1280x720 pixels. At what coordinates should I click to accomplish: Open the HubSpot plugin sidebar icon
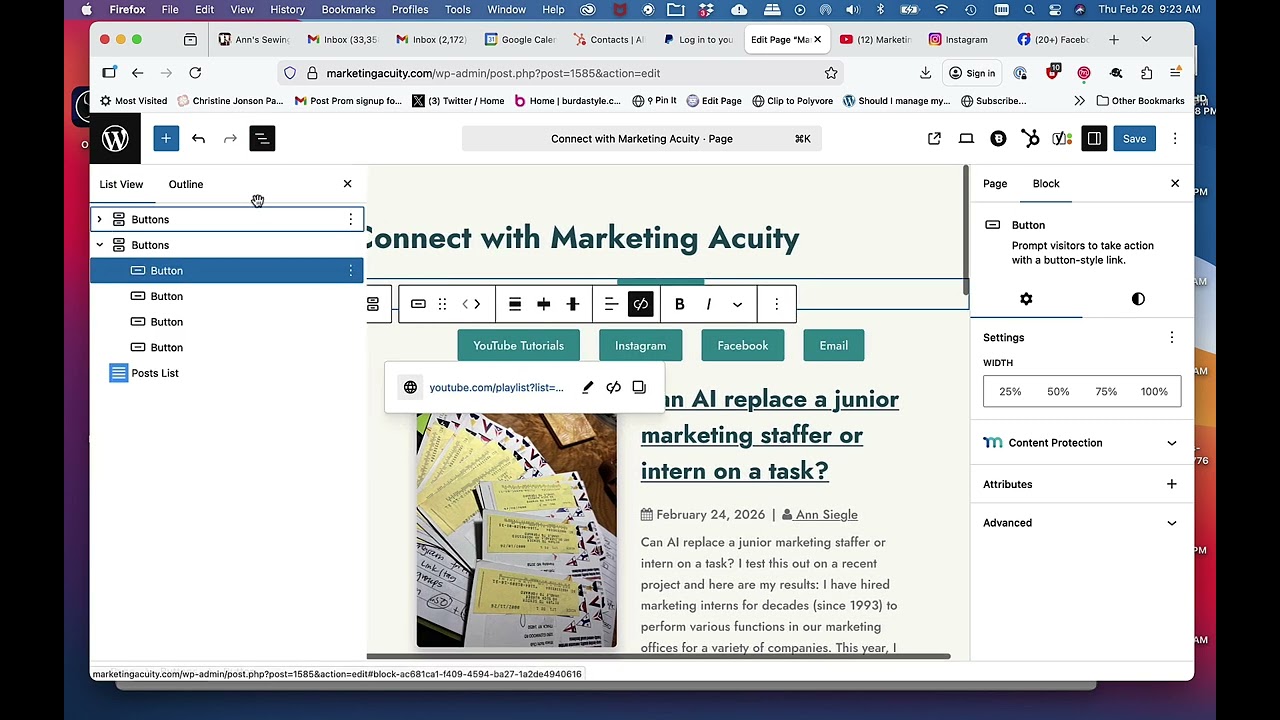(x=1030, y=139)
